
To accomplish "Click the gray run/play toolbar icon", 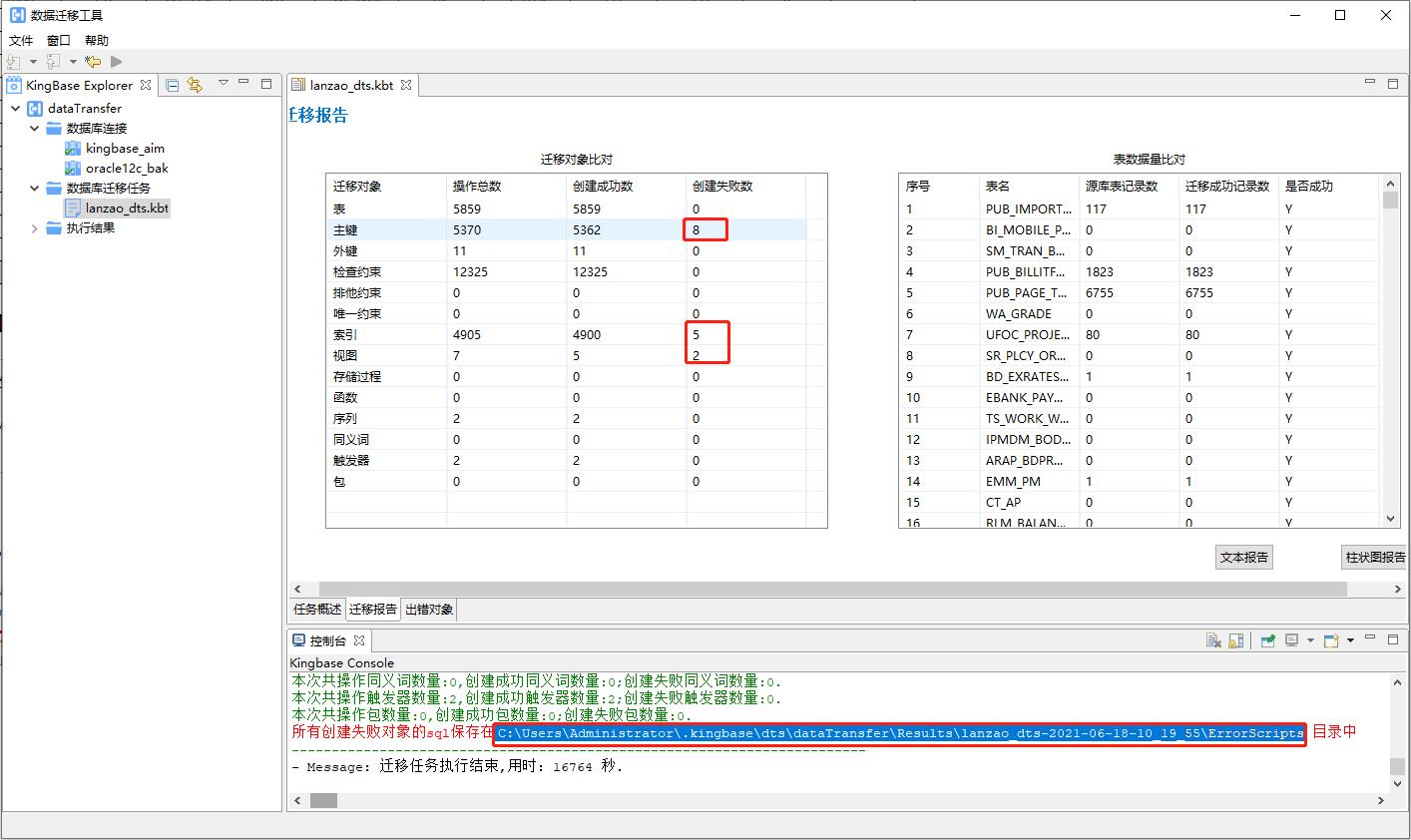I will pos(116,62).
